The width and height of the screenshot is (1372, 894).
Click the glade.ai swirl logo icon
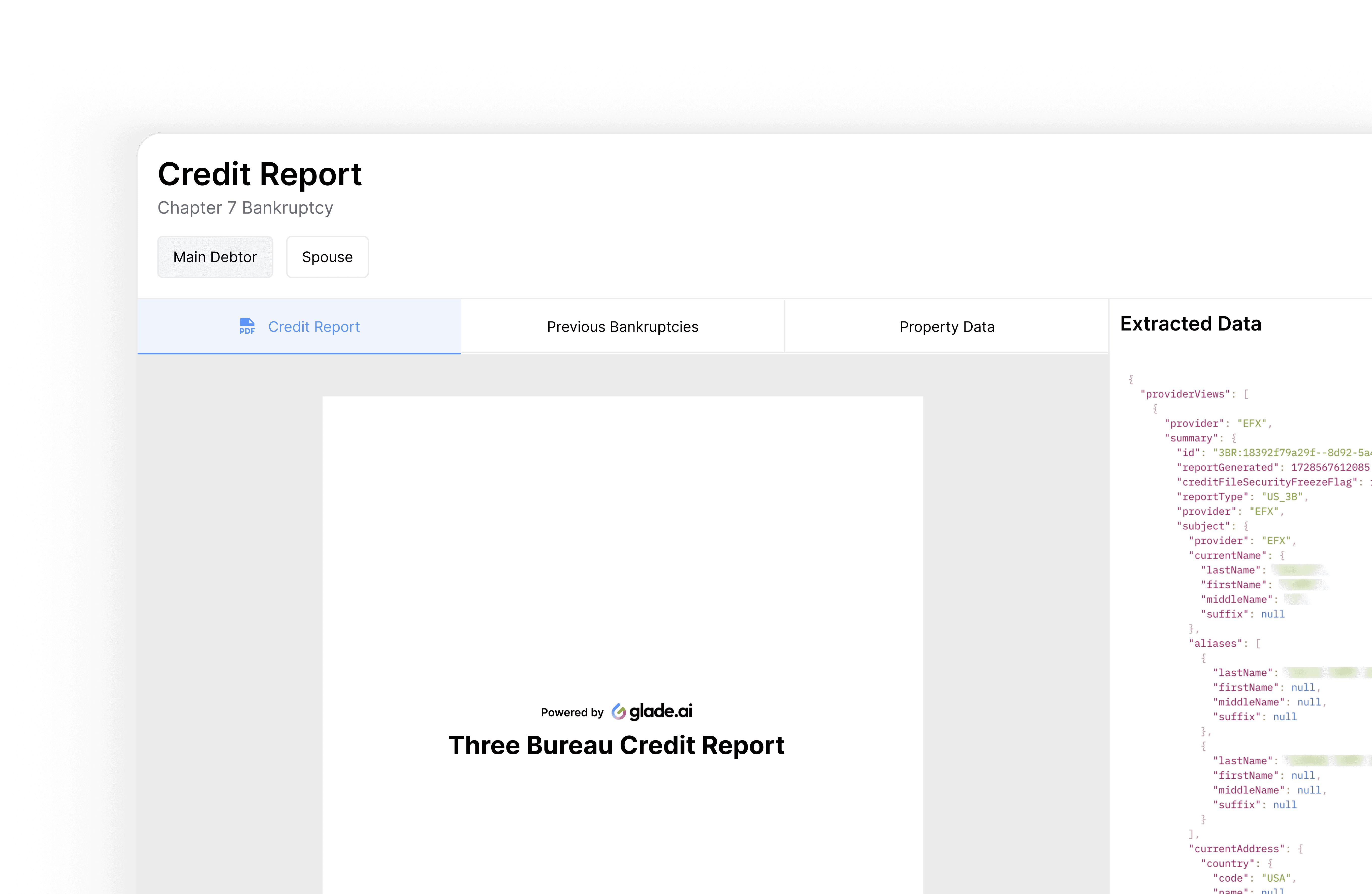tap(619, 712)
